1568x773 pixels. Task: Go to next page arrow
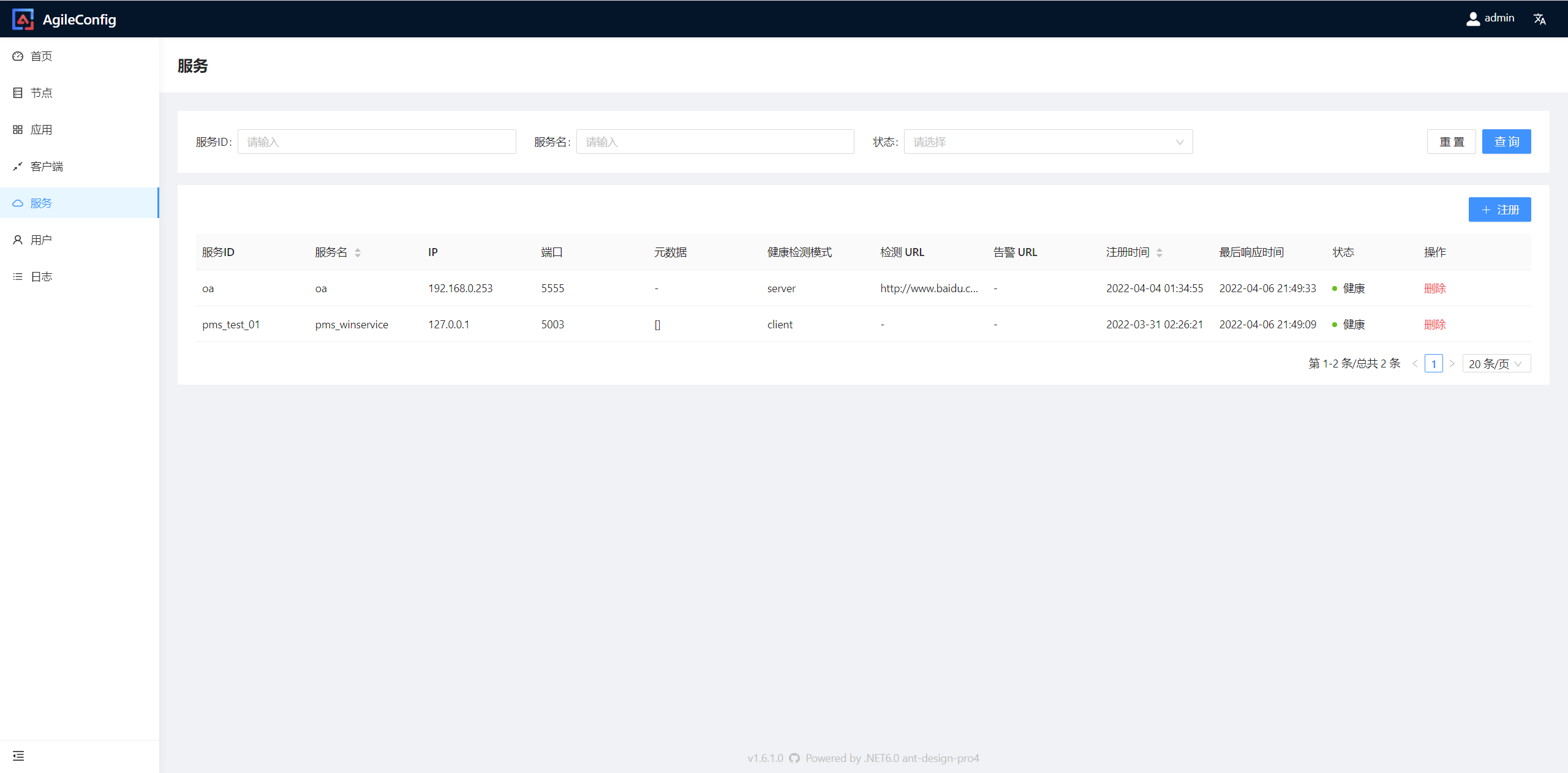(x=1452, y=364)
